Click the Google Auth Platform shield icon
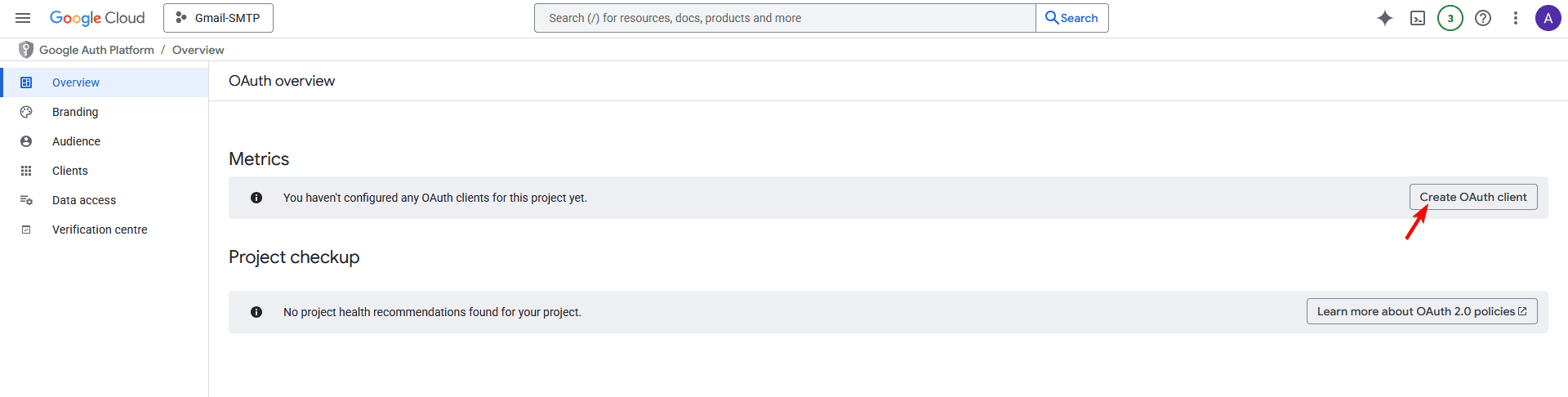The image size is (1568, 397). (x=26, y=50)
